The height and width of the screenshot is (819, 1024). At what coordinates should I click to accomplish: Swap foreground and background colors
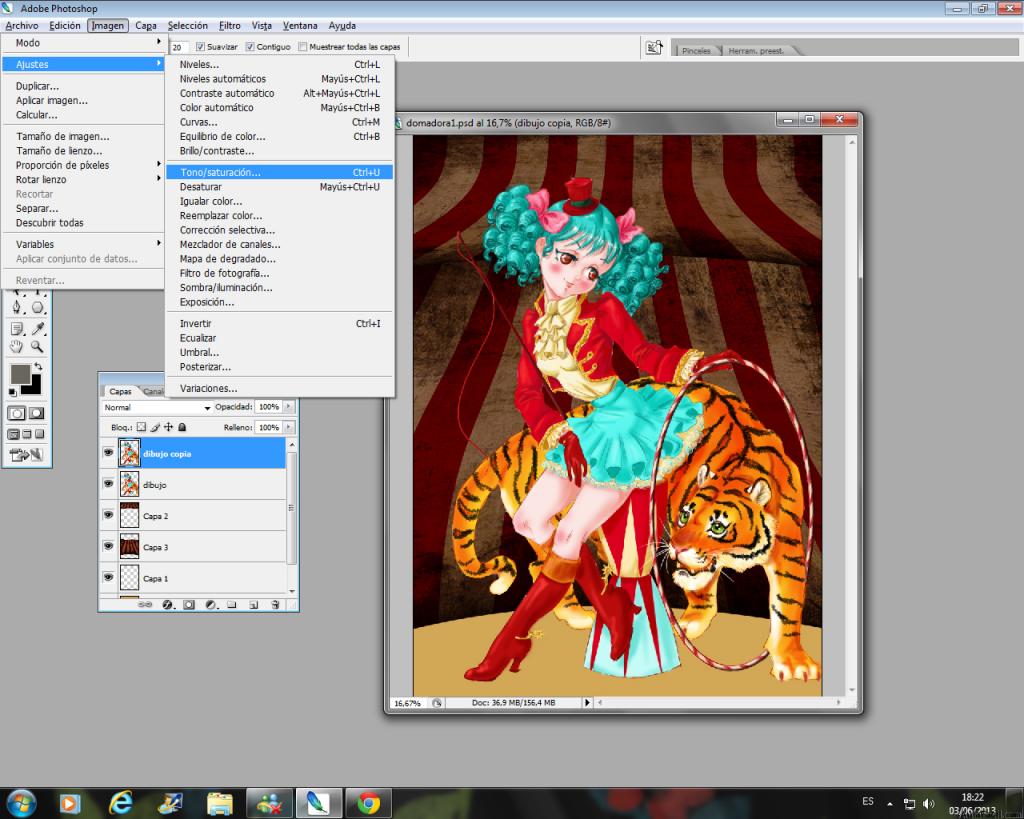[39, 366]
